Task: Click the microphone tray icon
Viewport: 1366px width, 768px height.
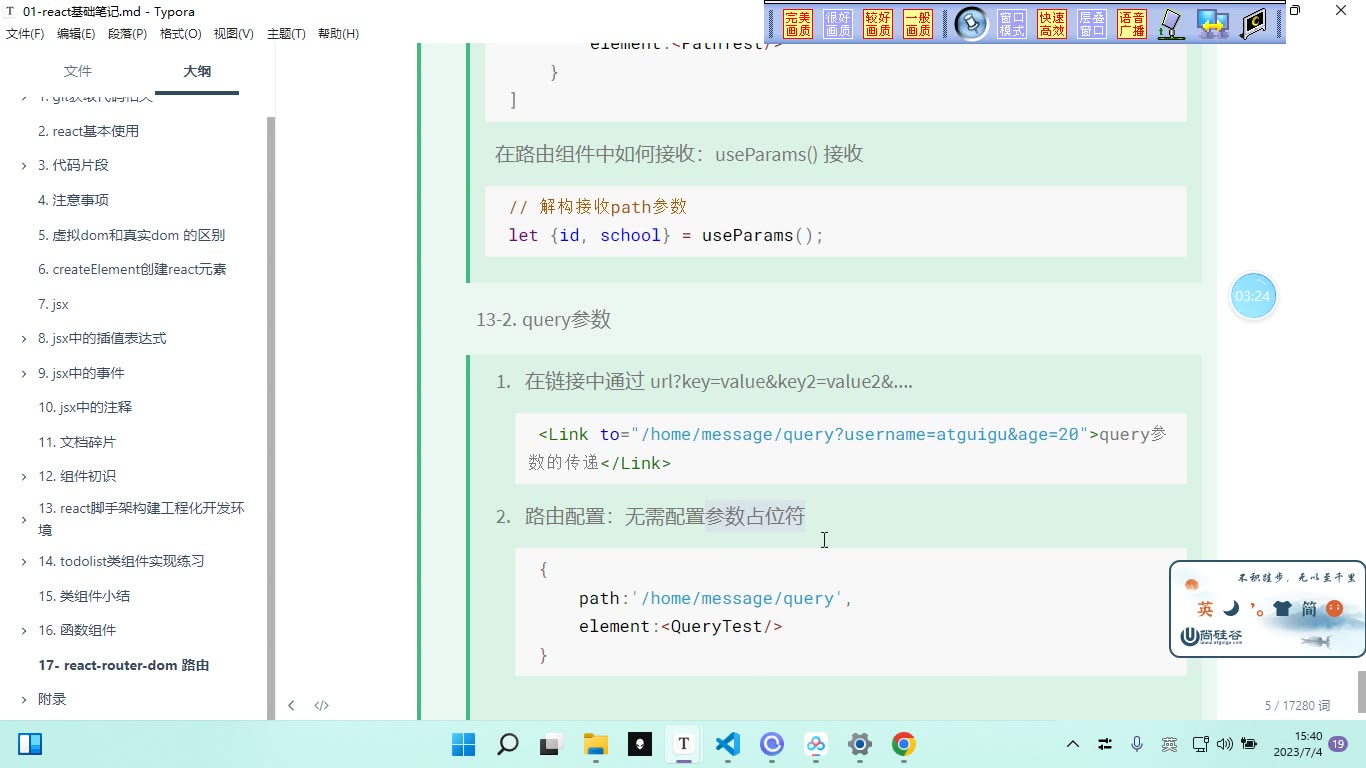Action: point(1136,744)
